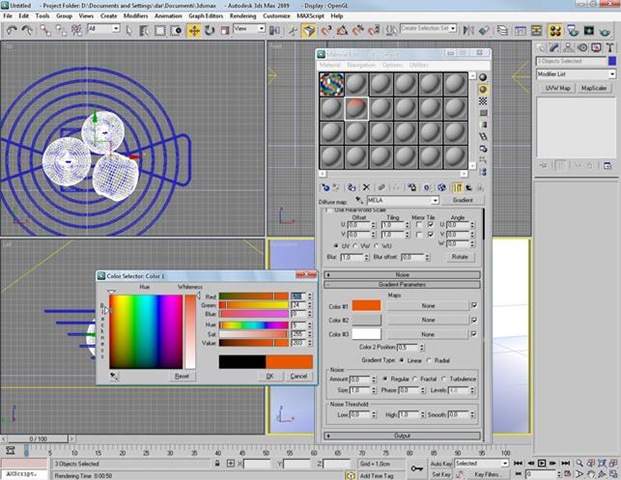Click the Rotate button
The height and width of the screenshot is (480, 621).
pyautogui.click(x=459, y=257)
